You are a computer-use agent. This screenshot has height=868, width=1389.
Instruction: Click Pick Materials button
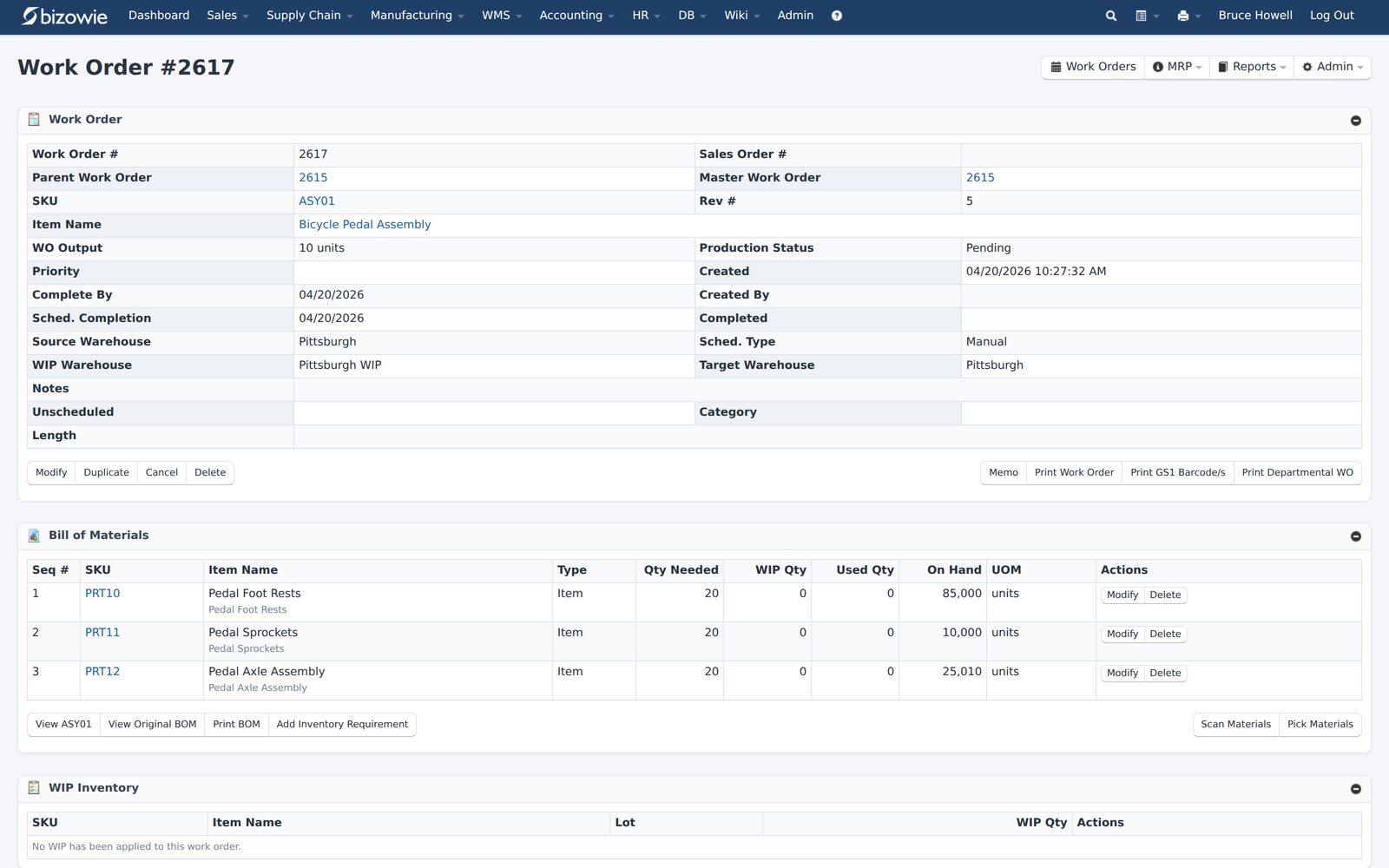point(1320,725)
